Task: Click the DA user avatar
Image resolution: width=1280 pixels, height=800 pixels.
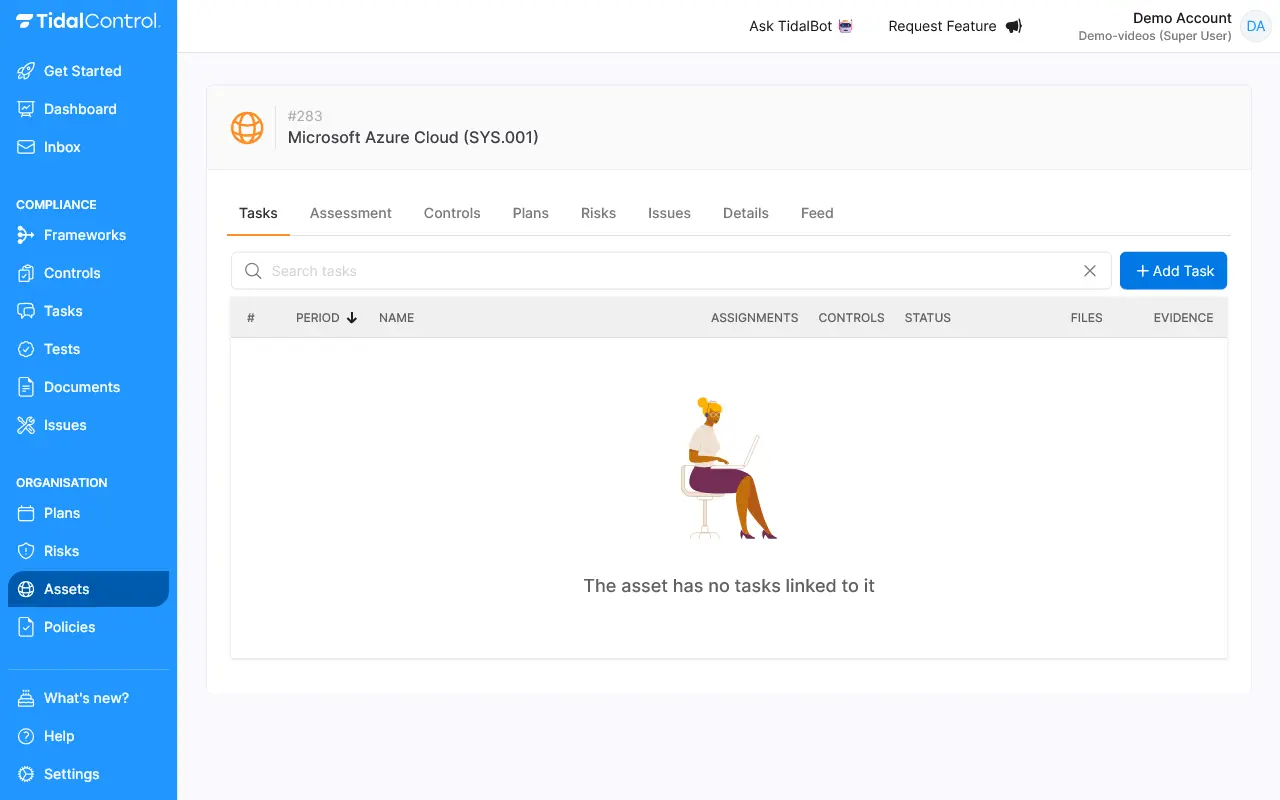Action: point(1255,26)
